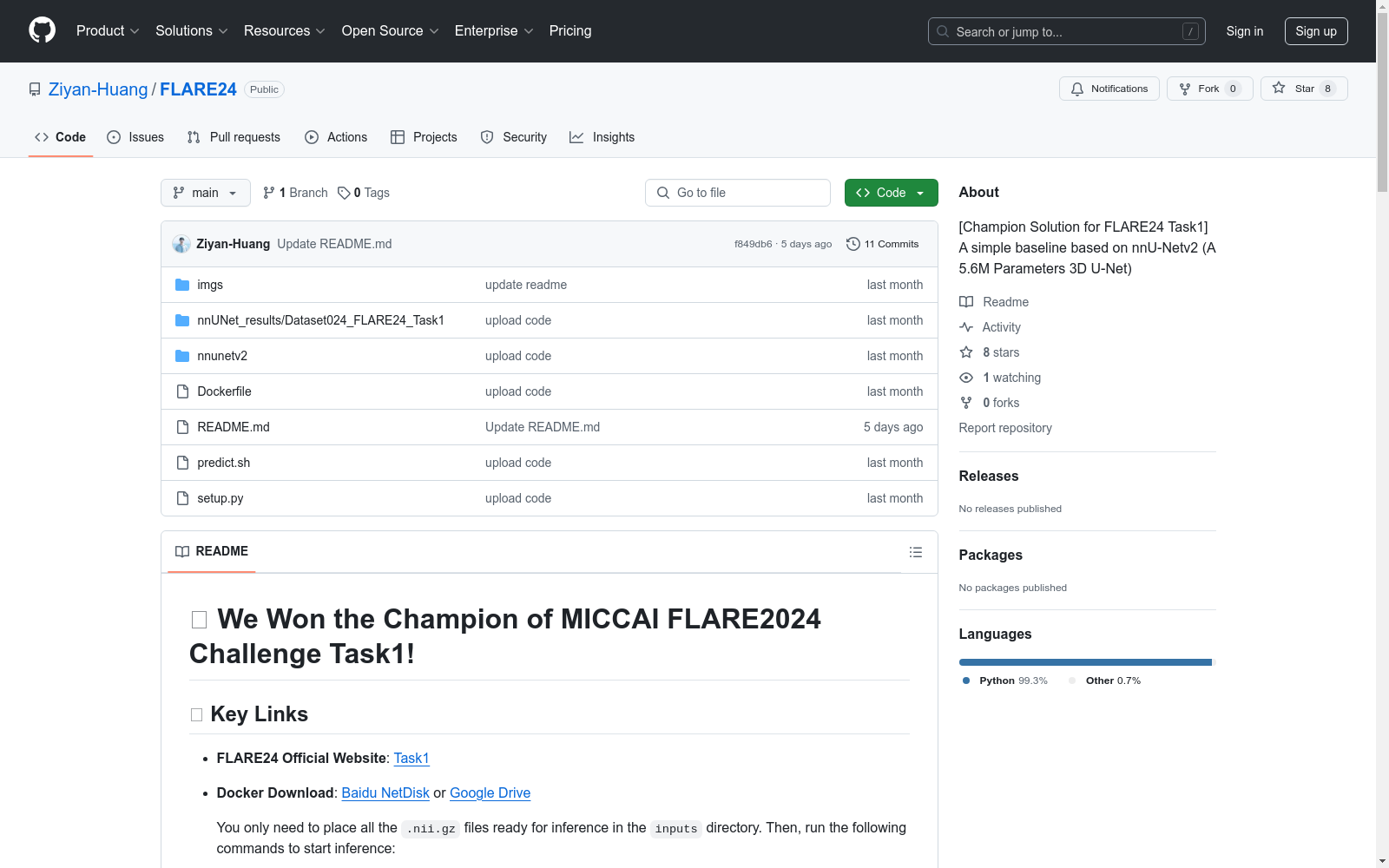Click the README book icon header
This screenshot has height=868, width=1389.
click(182, 551)
